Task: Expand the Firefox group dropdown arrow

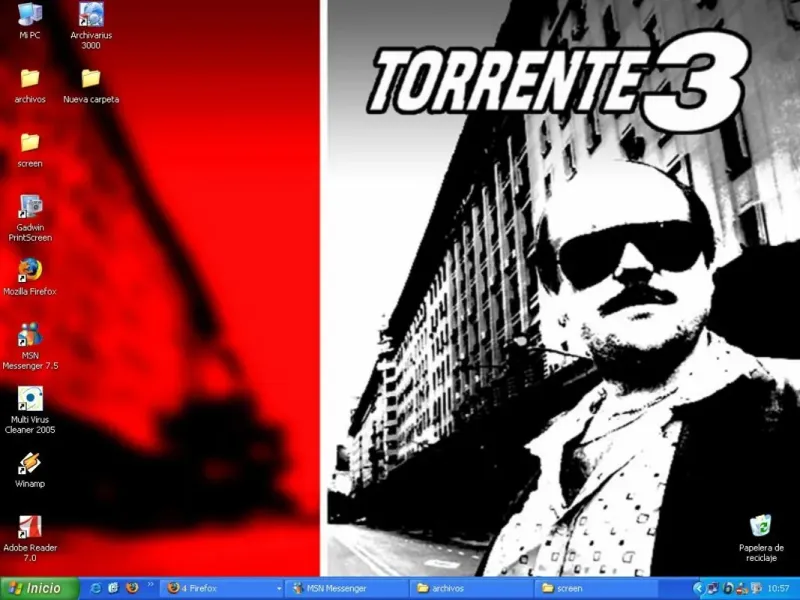Action: click(x=279, y=589)
